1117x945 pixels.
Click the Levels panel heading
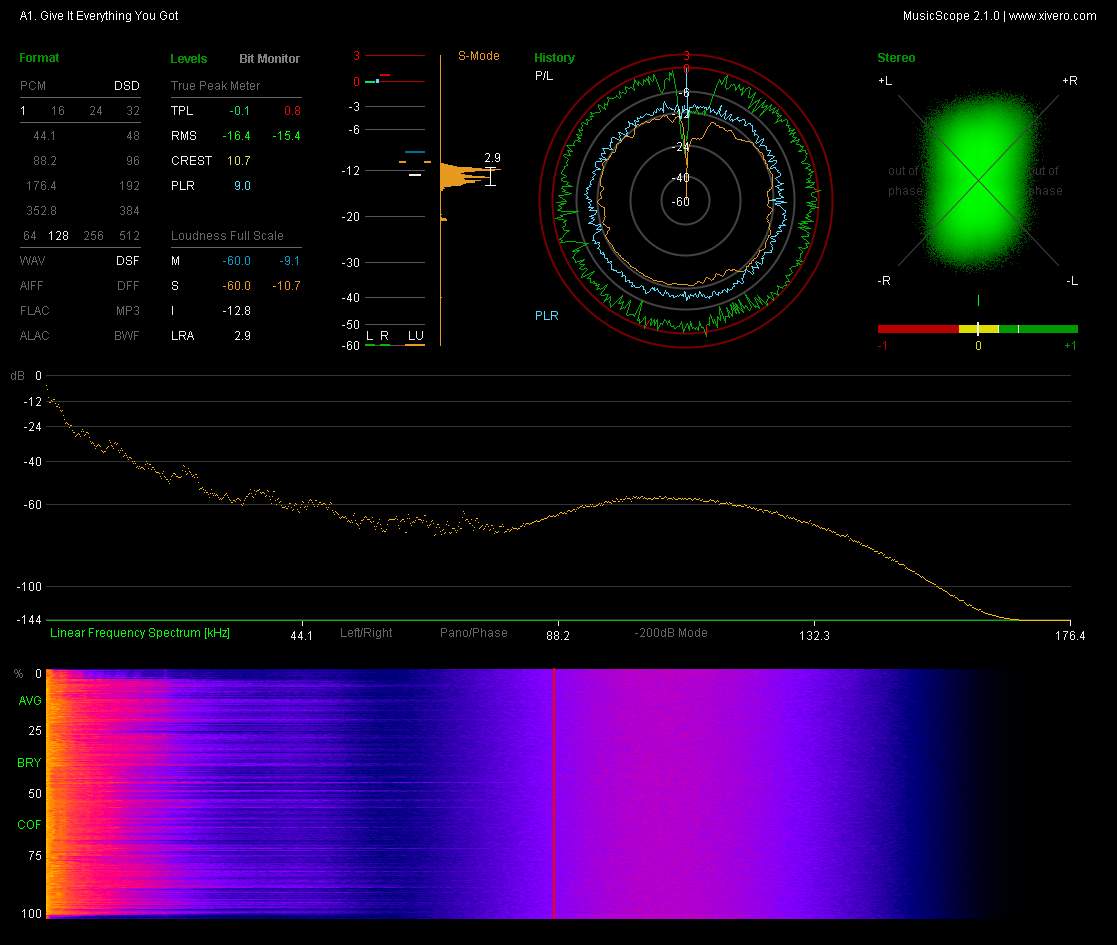point(189,59)
